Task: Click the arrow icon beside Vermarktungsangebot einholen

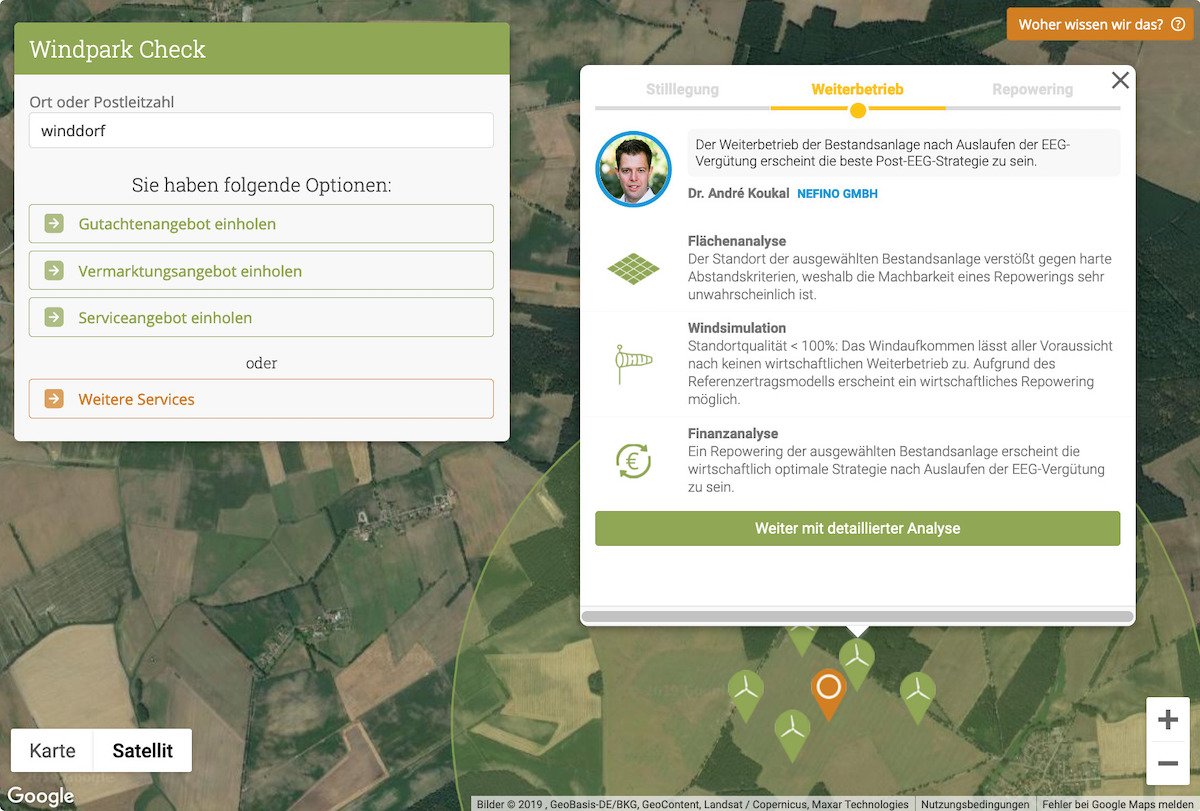Action: tap(54, 271)
